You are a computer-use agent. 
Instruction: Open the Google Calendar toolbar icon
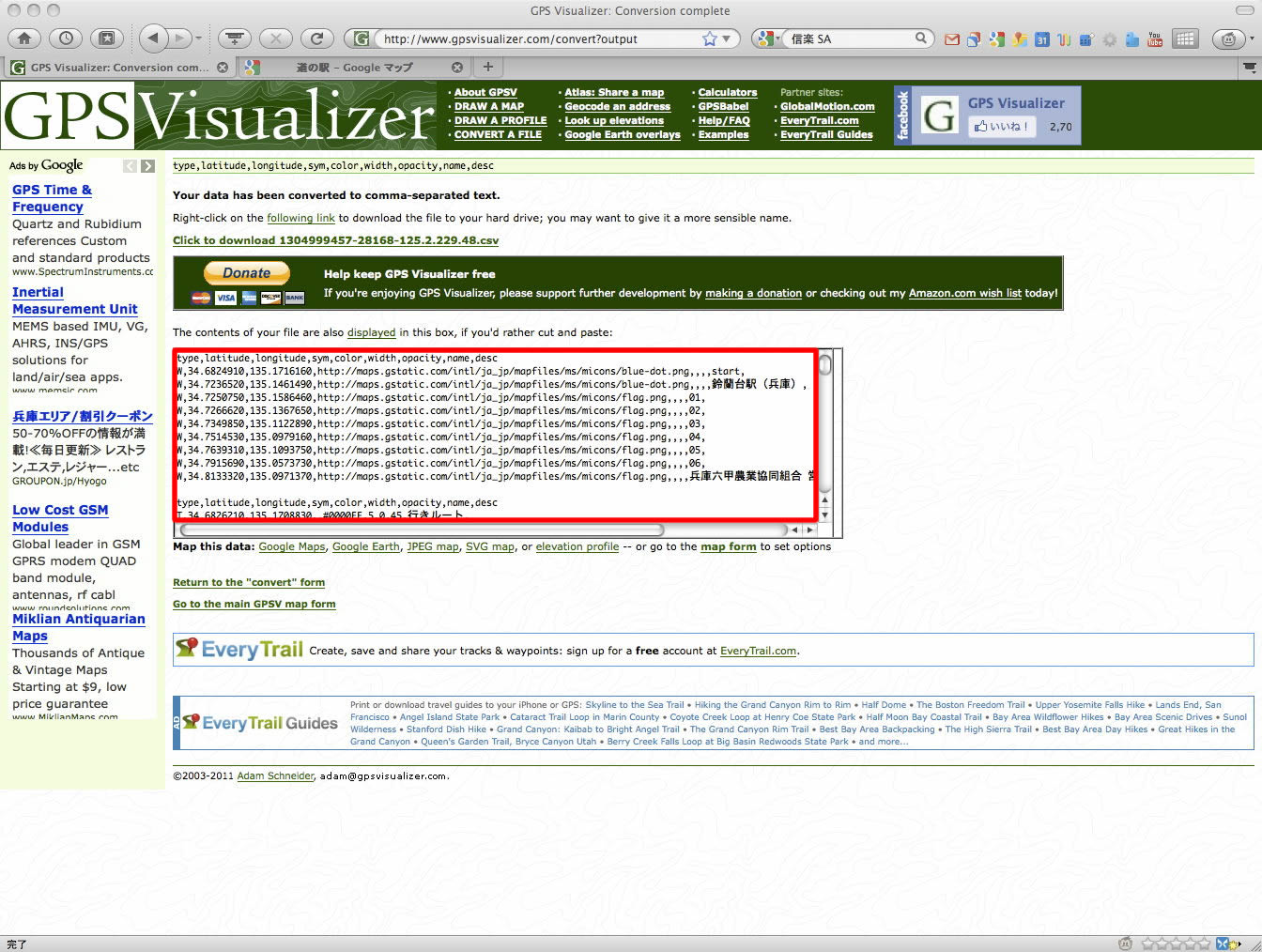[1042, 39]
